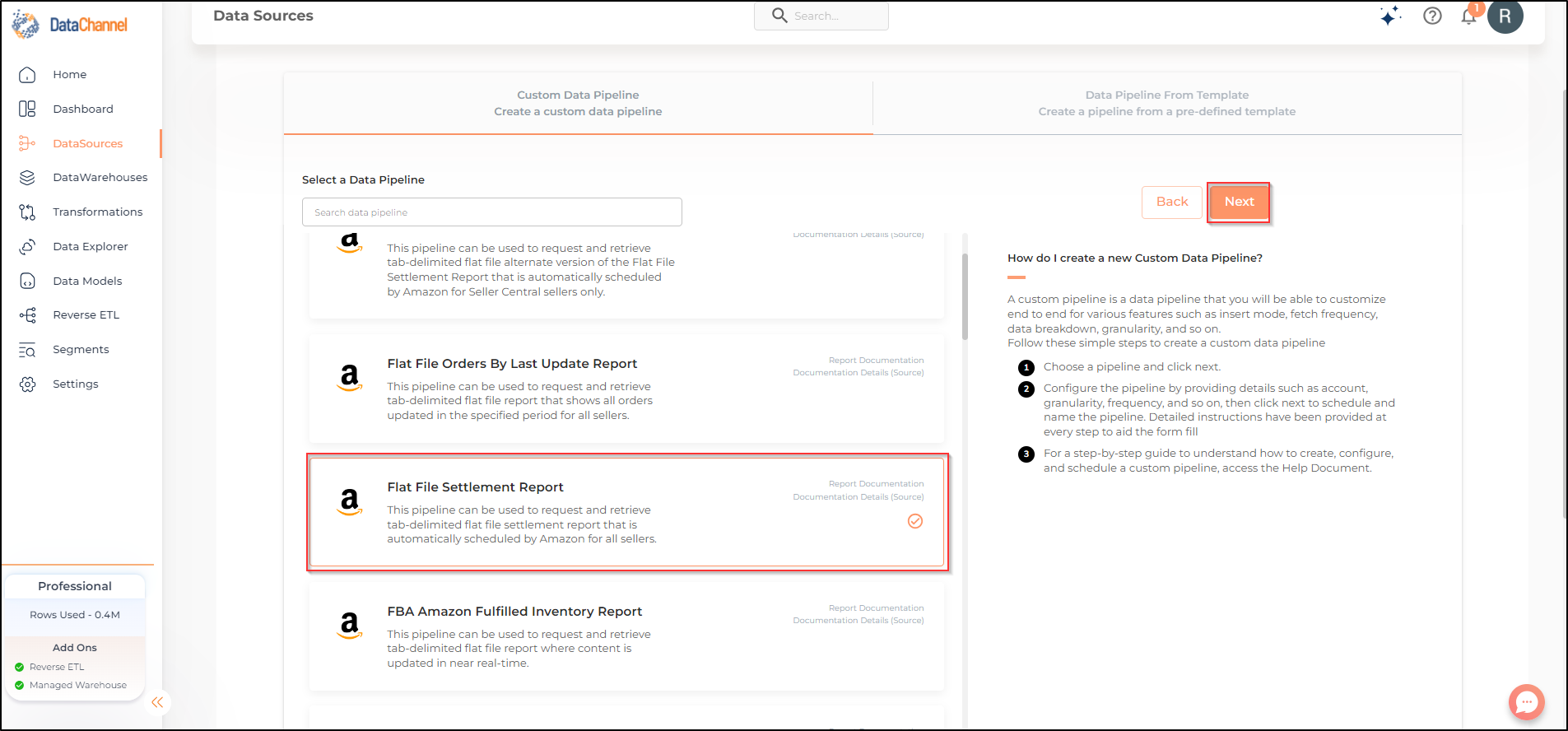1568x731 pixels.
Task: Click the pipeline list scrollbar
Action: pos(965,296)
